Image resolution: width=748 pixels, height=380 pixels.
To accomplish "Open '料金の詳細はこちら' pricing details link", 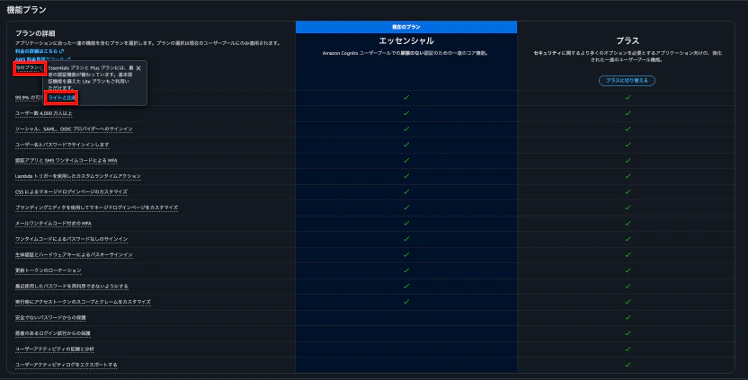I will (x=40, y=51).
